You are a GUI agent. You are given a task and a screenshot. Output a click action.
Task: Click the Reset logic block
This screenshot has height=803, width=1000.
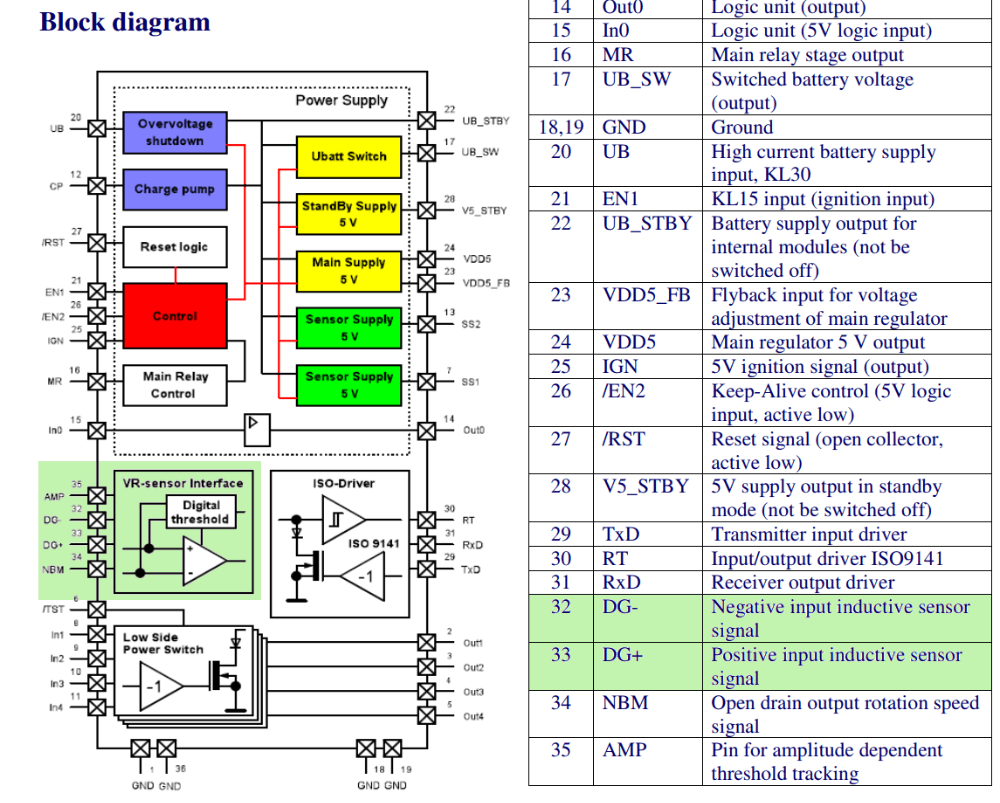tap(175, 246)
